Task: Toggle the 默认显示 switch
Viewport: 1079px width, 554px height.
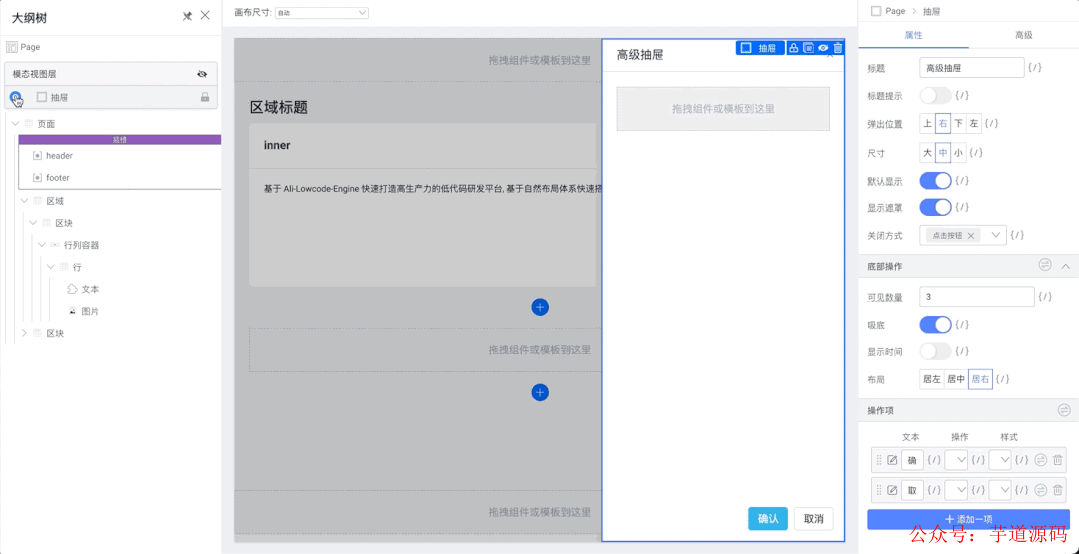Action: 935,181
